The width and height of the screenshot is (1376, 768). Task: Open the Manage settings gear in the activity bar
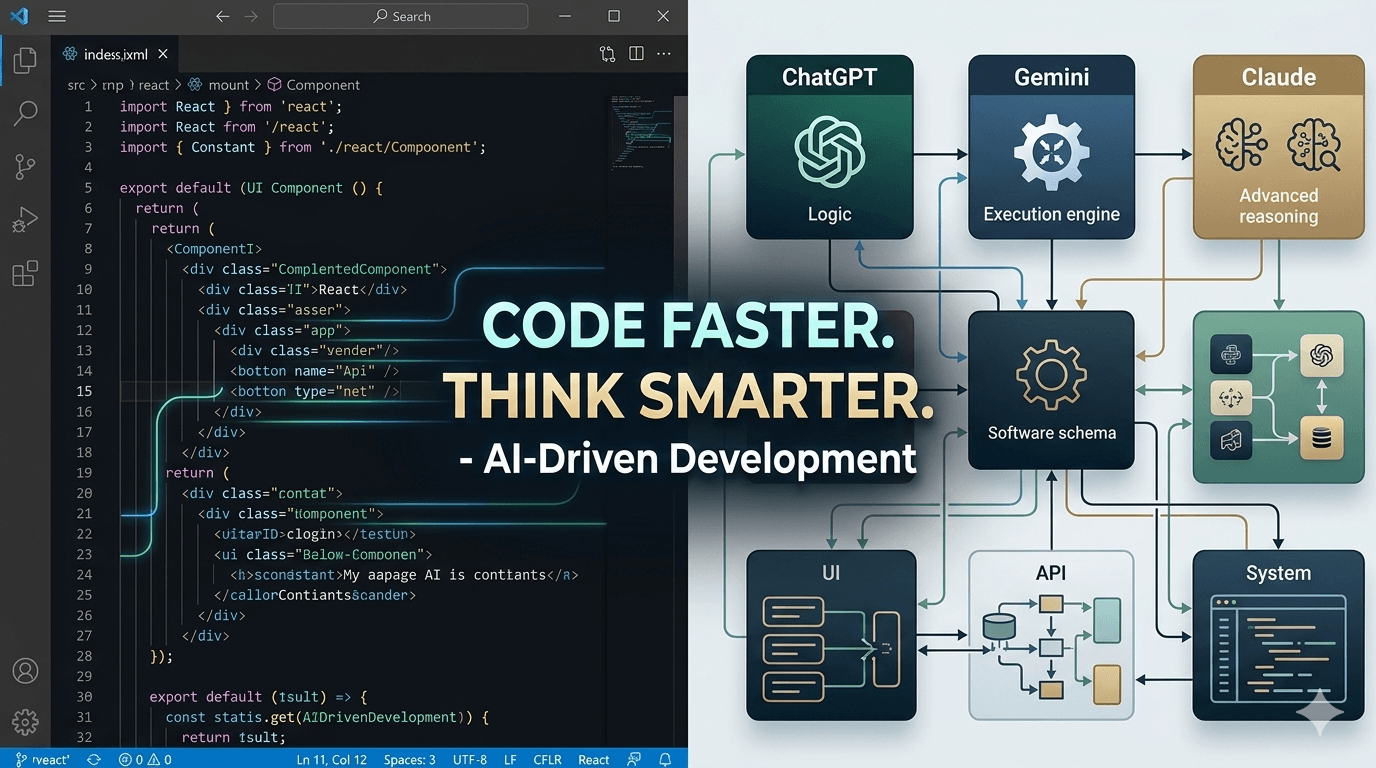coord(25,721)
